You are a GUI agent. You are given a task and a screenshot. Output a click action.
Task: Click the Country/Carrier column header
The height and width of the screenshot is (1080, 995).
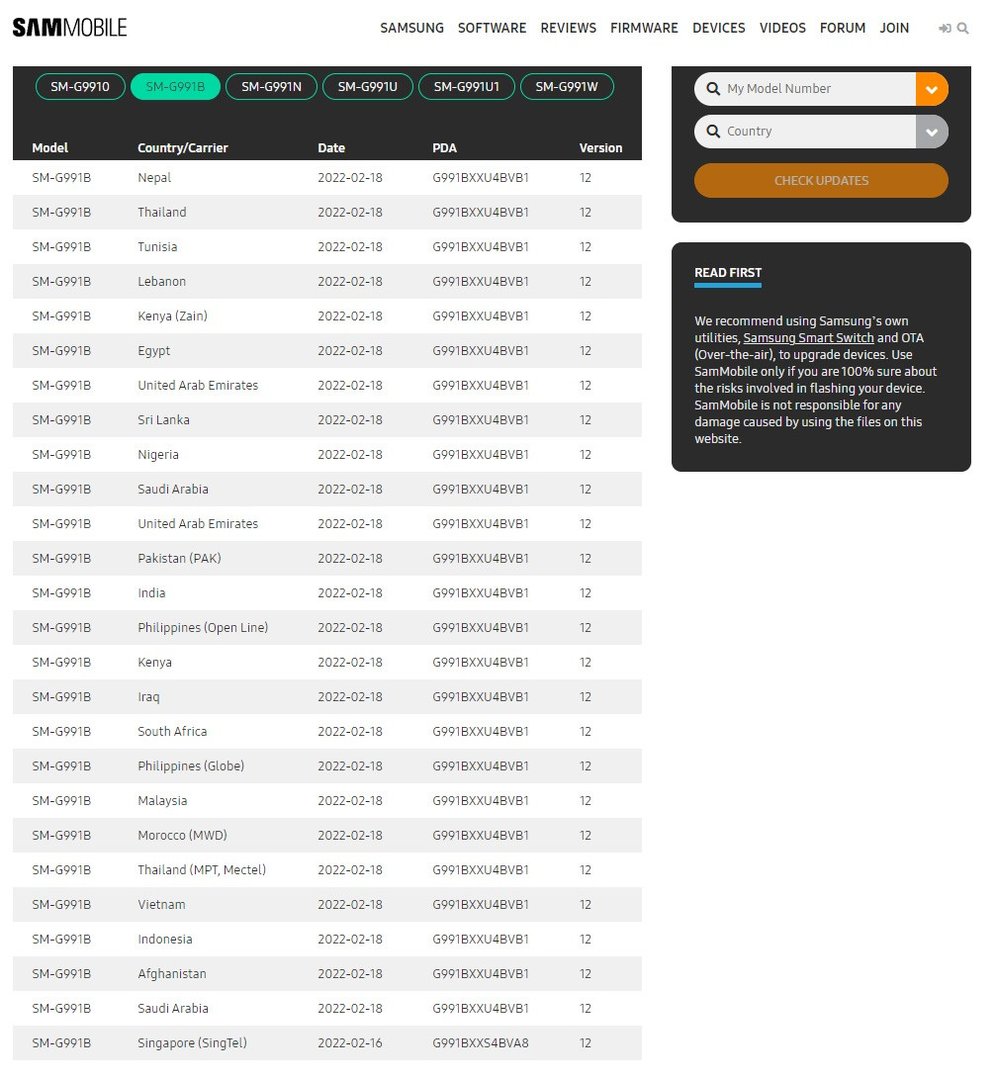[x=182, y=148]
